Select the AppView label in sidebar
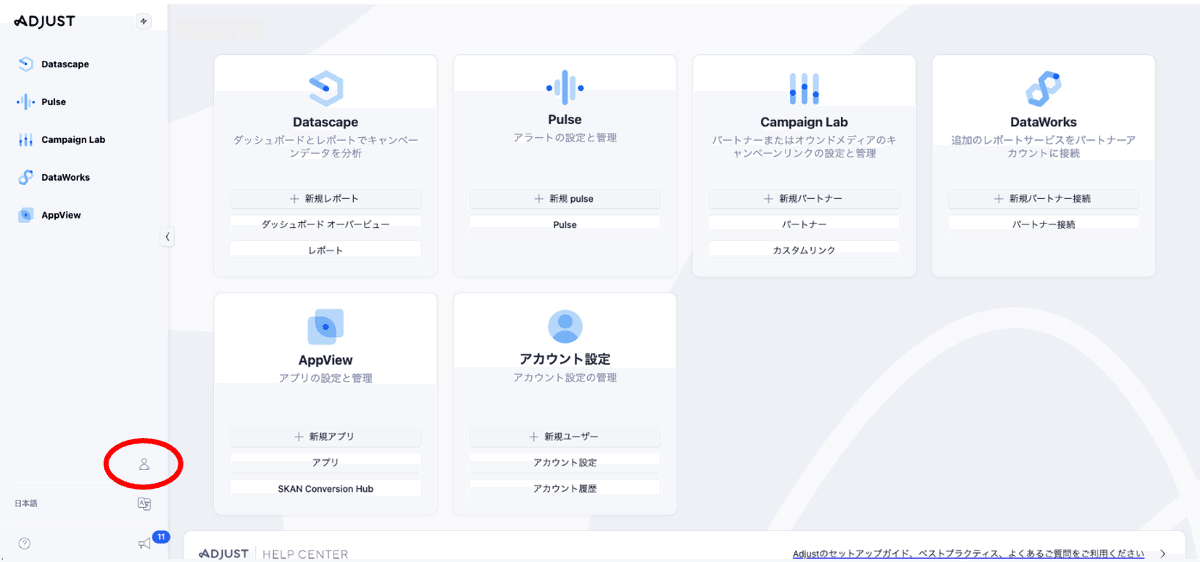 click(61, 215)
